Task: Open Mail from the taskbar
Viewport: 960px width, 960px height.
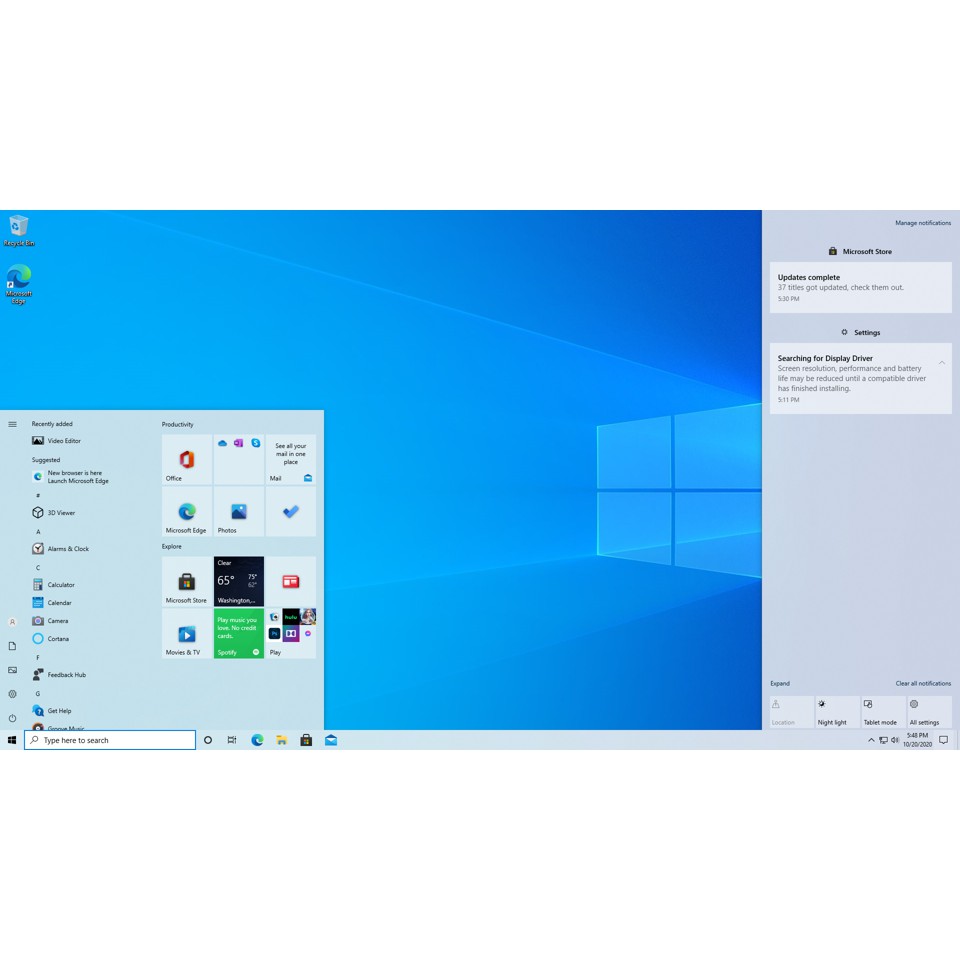Action: click(x=330, y=739)
